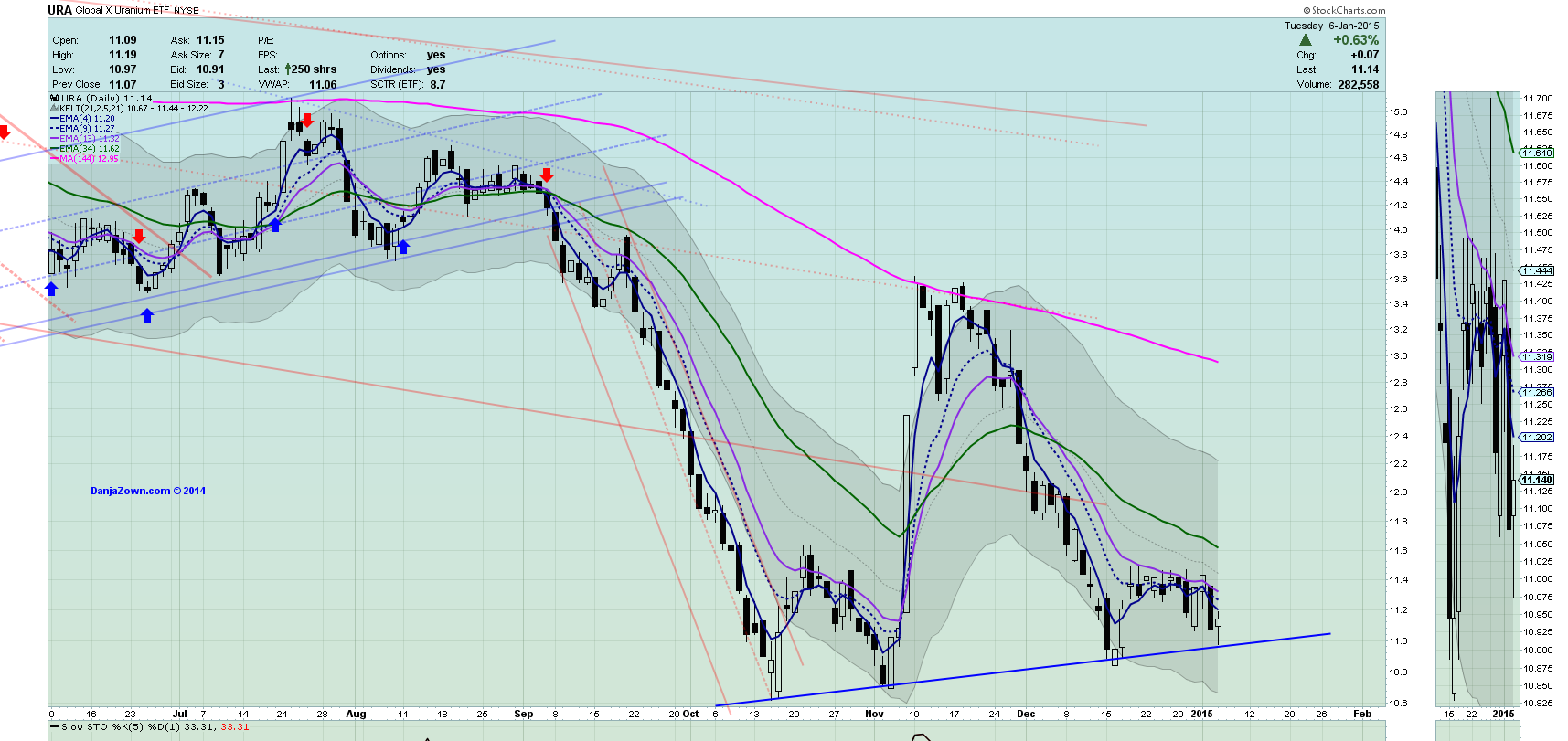Click the 'Dec' label on the date axis
The image size is (1568, 741).
point(1026,714)
